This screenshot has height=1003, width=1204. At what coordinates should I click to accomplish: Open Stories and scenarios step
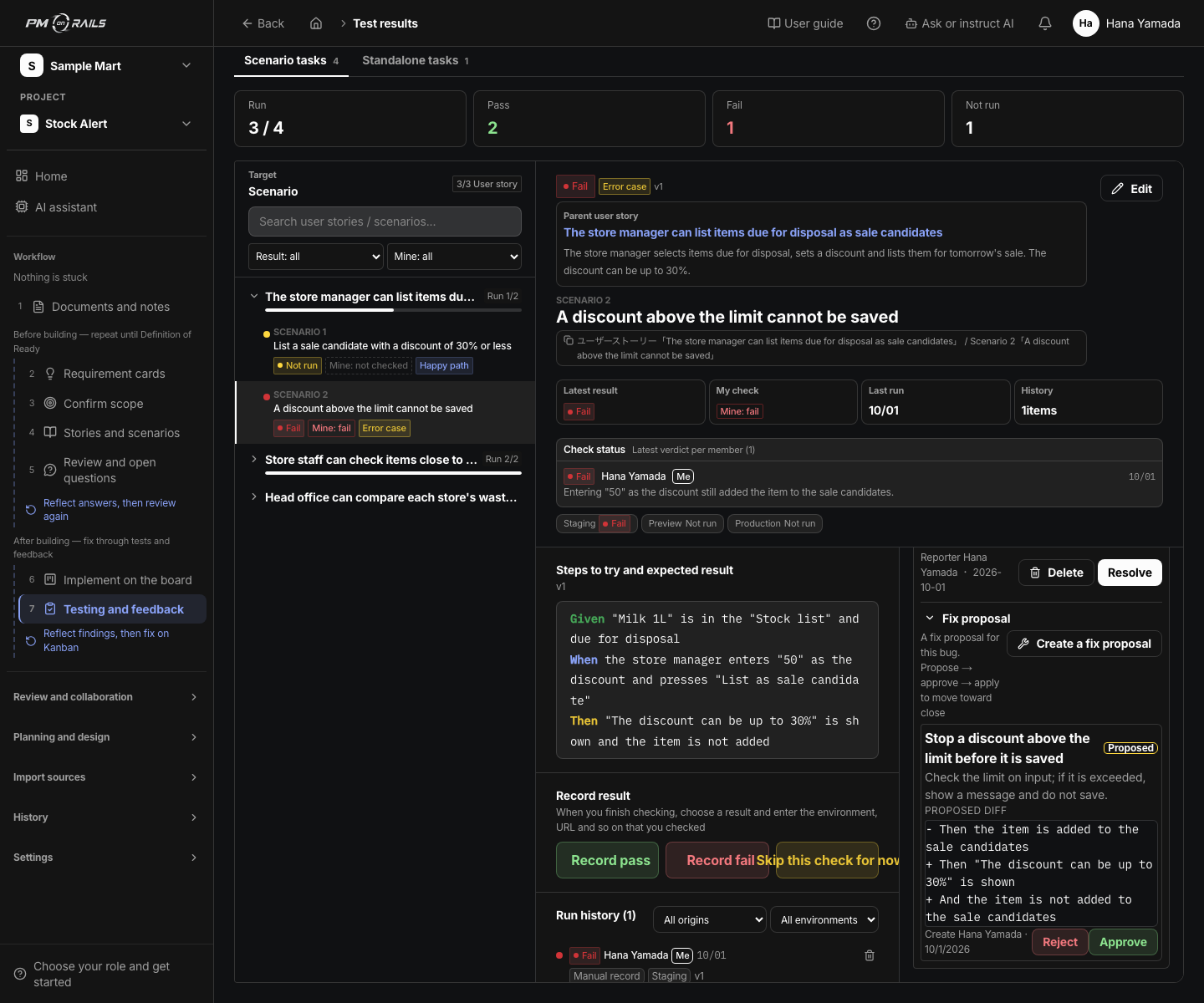tap(113, 433)
